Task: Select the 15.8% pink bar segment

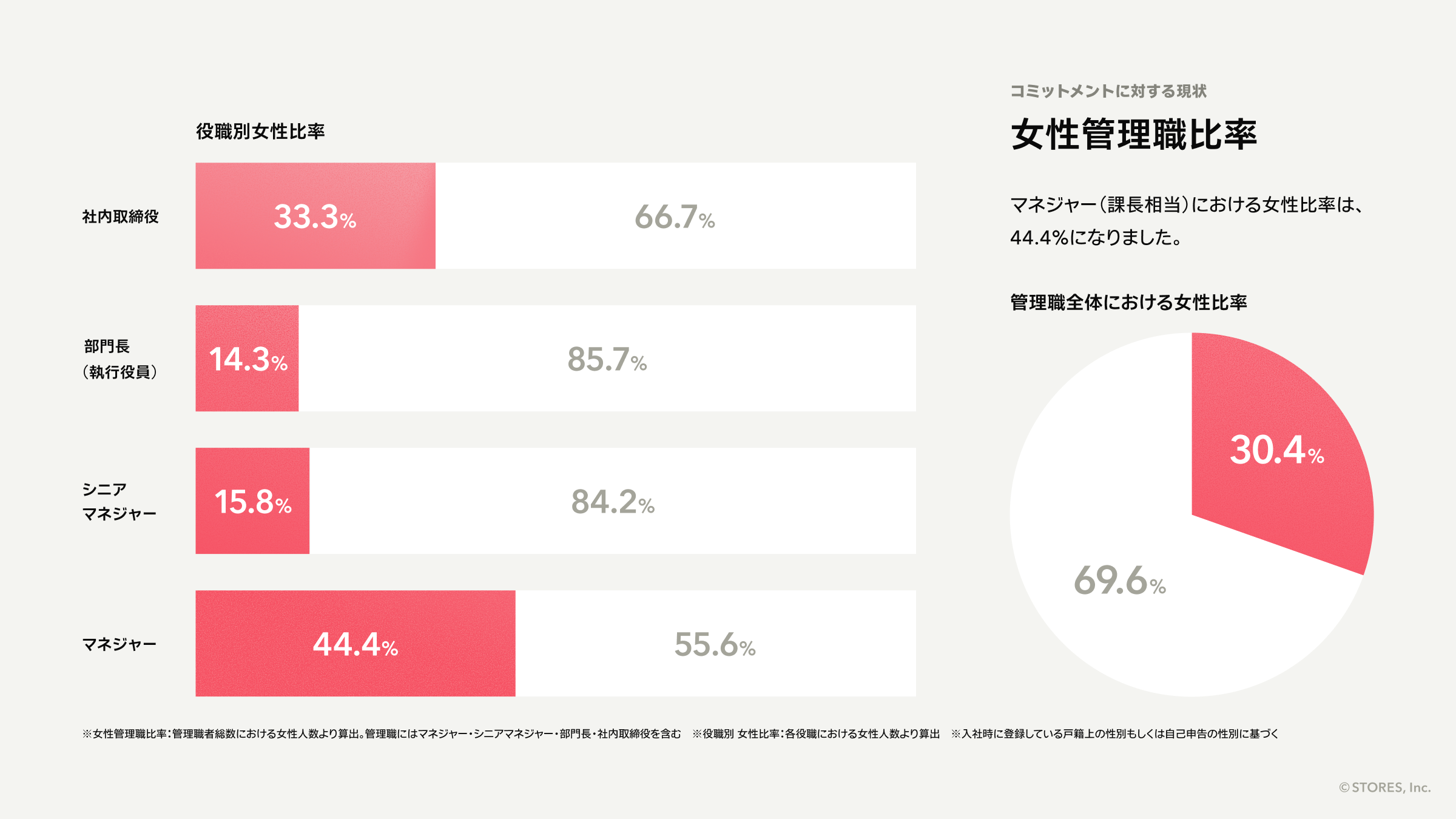Action: [x=252, y=501]
